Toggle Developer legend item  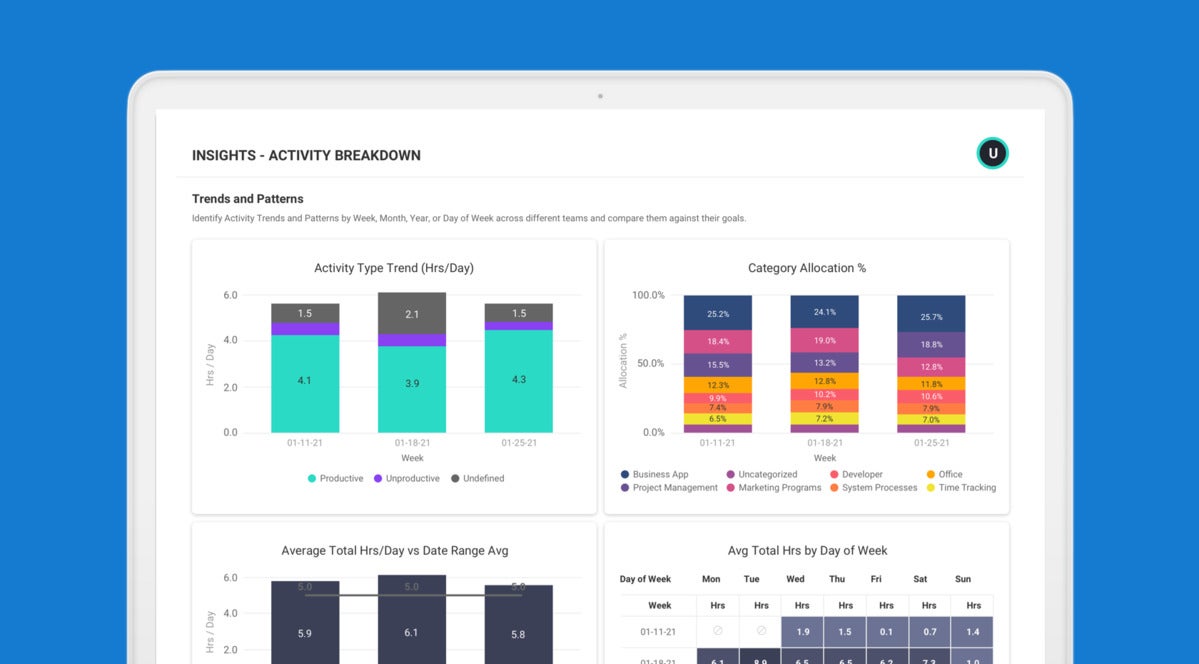click(x=856, y=474)
